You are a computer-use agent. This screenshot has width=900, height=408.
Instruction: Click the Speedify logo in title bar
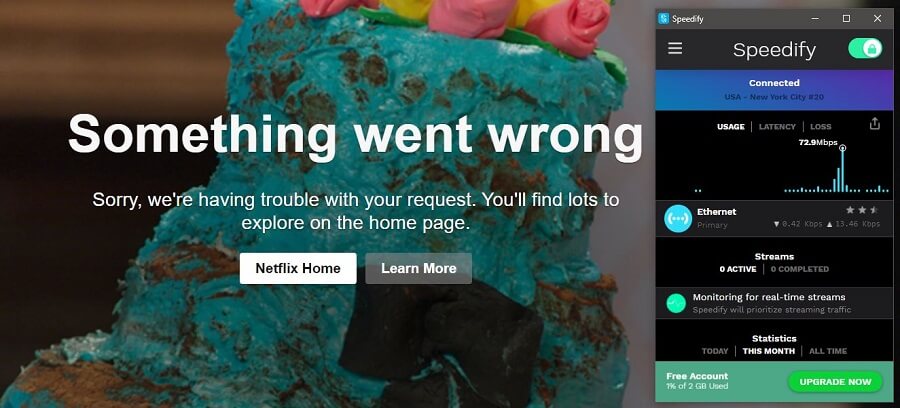pyautogui.click(x=664, y=19)
